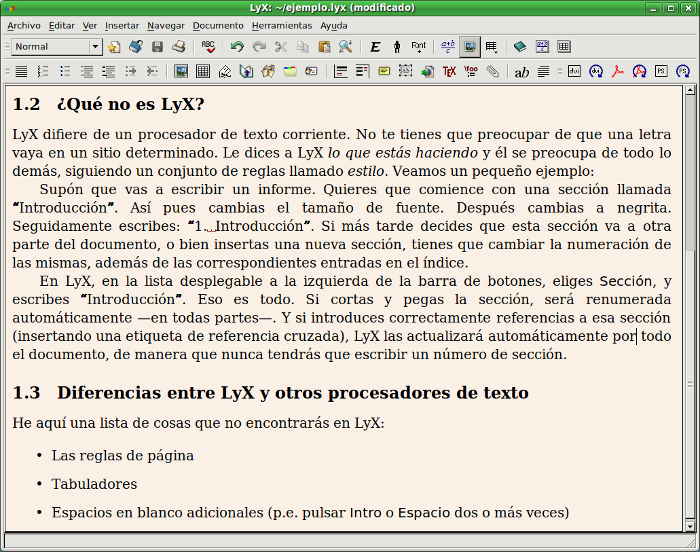This screenshot has width=700, height=552.
Task: Click the heading 'Diferencias entre LyX y otros procesadores'
Action: tap(292, 393)
